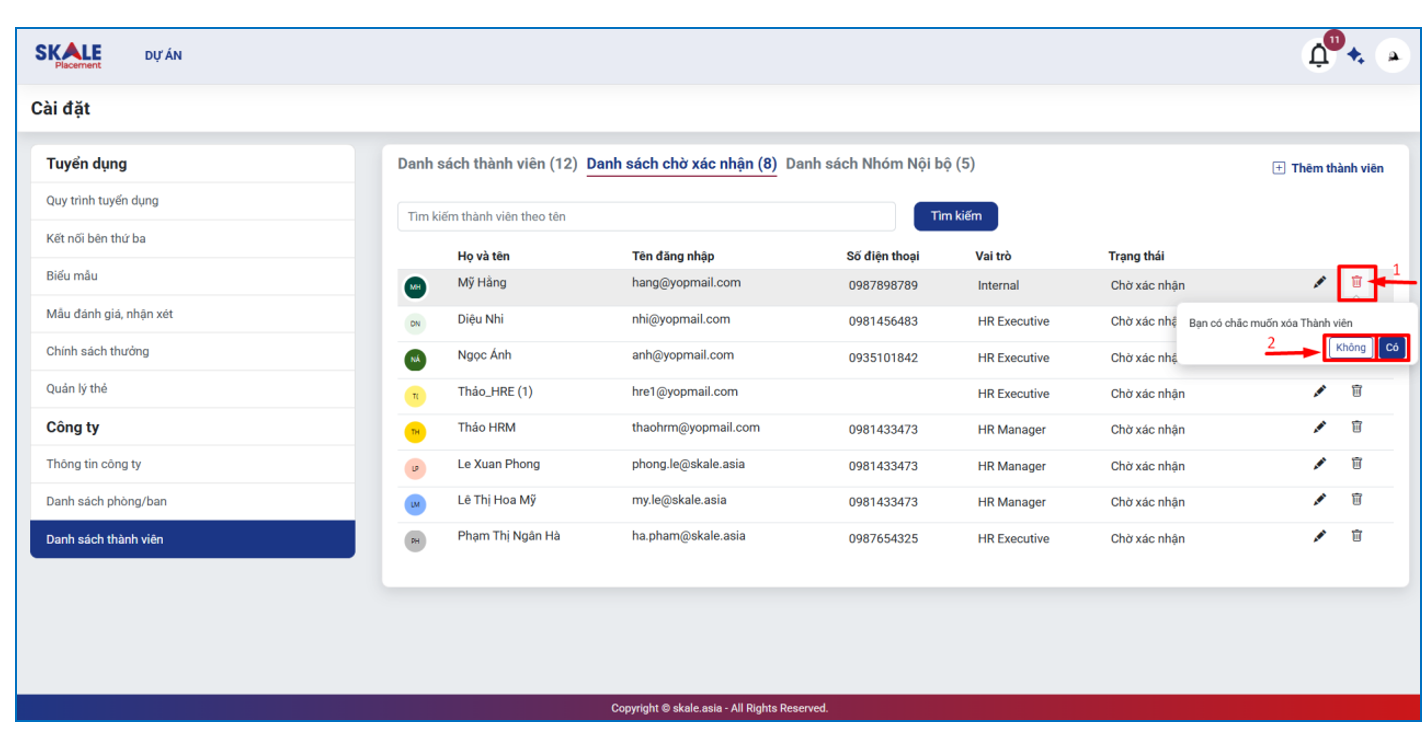
Task: Open the user profile avatar menu
Action: (x=1392, y=56)
